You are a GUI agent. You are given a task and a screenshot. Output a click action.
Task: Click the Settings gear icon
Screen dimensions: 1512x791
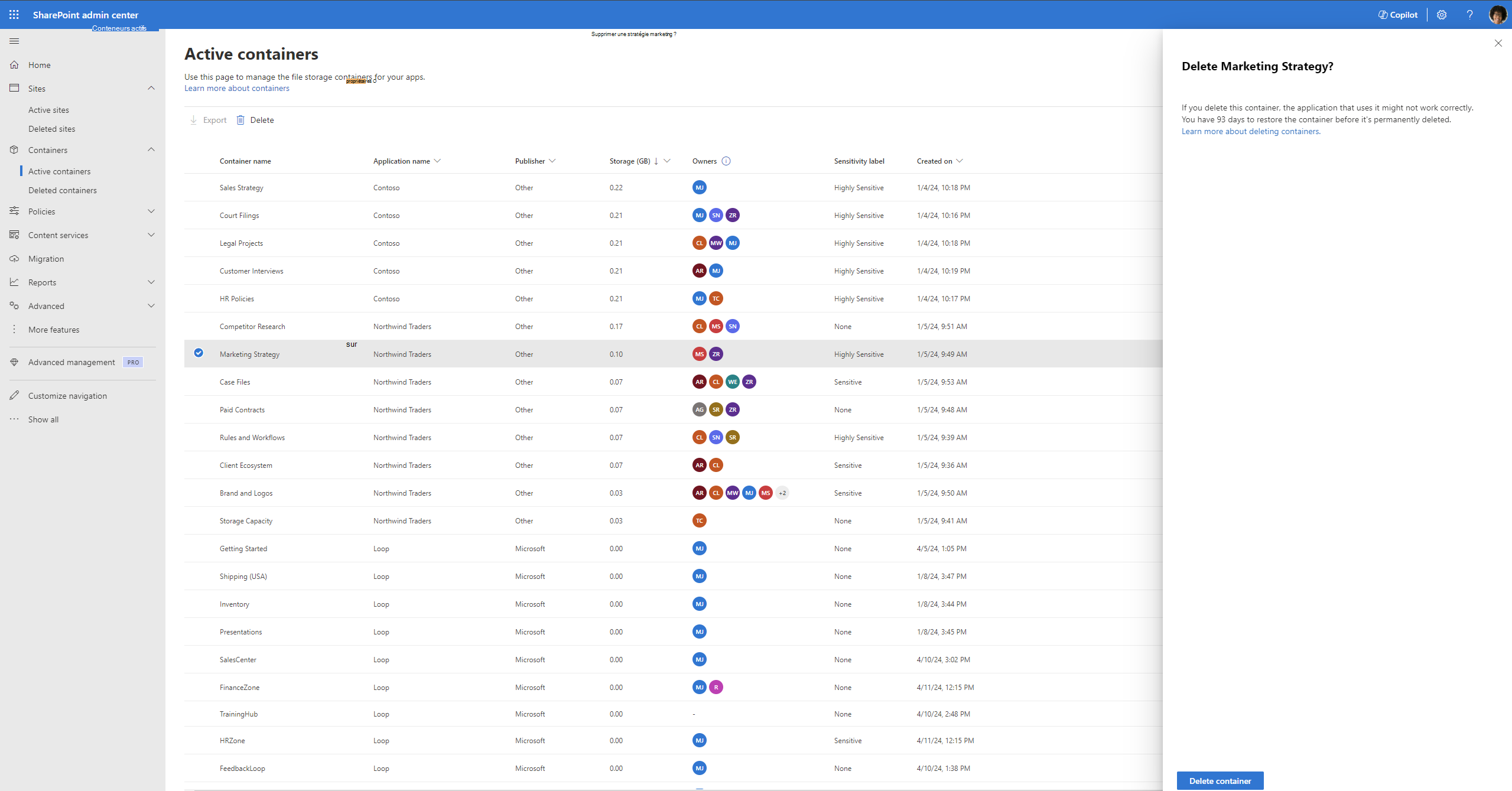coord(1441,14)
